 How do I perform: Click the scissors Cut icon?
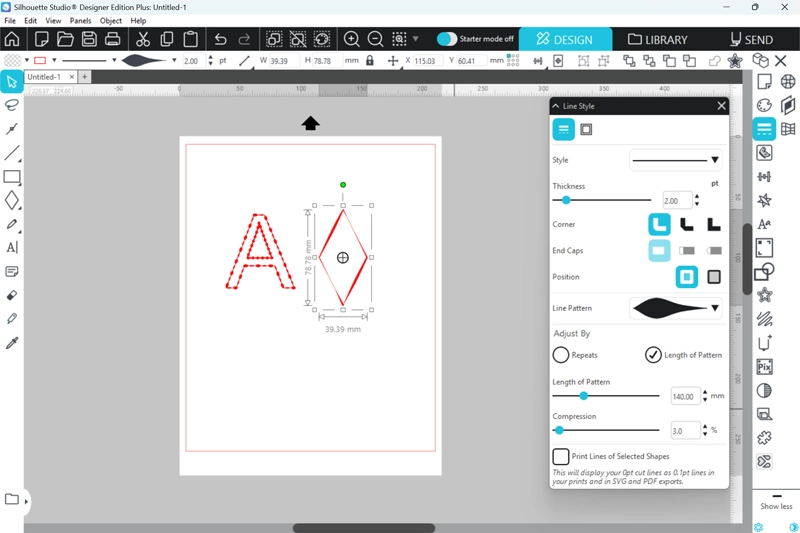tap(142, 39)
